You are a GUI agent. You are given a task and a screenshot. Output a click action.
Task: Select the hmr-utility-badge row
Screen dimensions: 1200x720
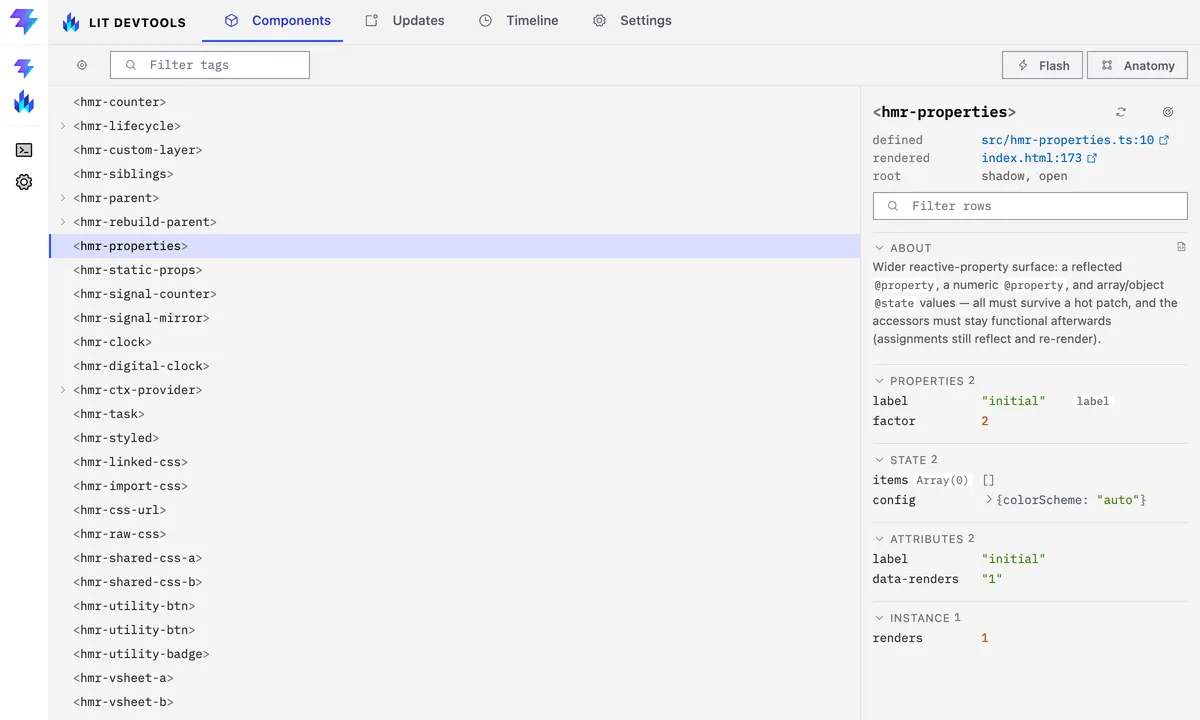pyautogui.click(x=455, y=654)
